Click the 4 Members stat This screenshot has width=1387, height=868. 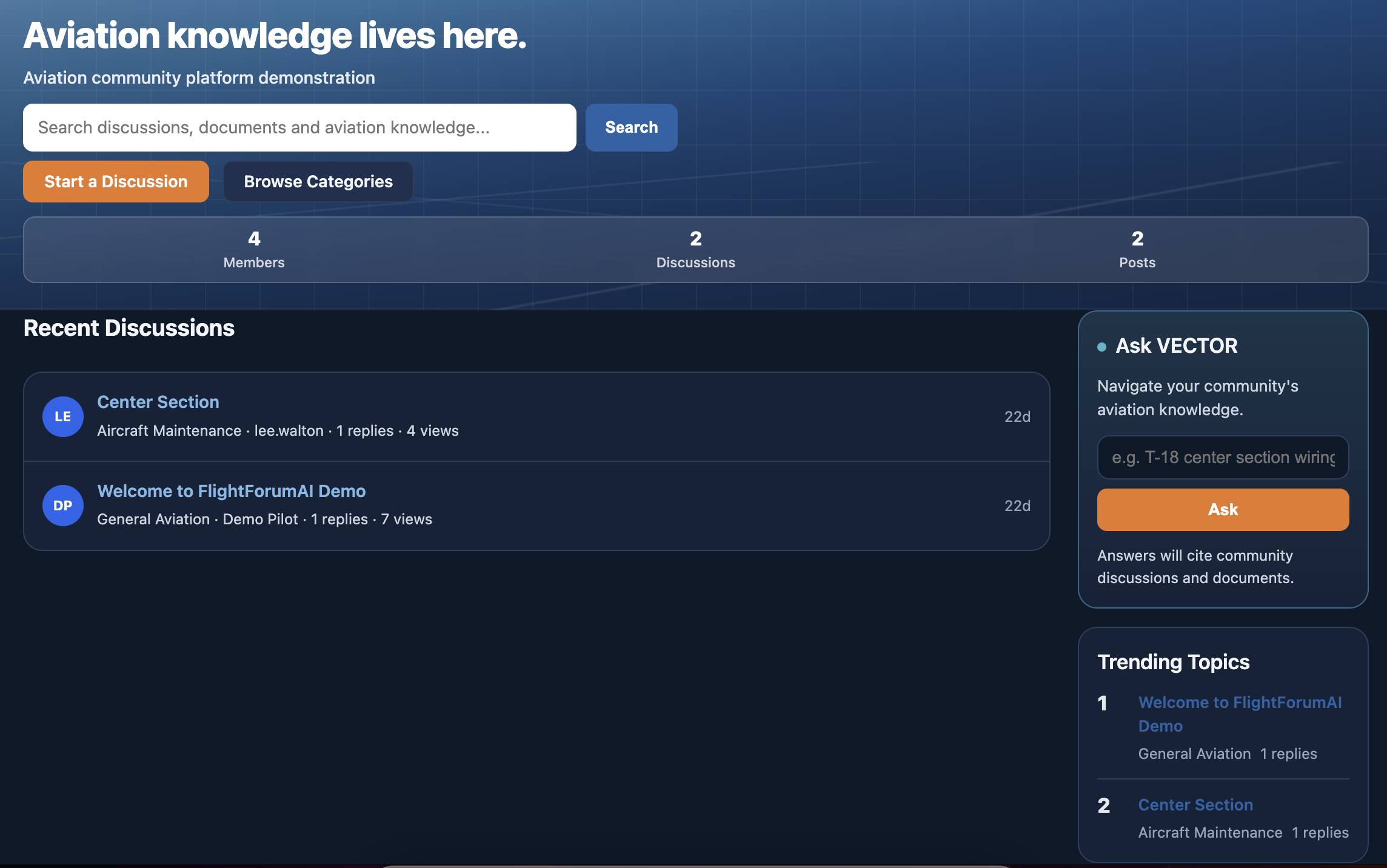click(254, 250)
